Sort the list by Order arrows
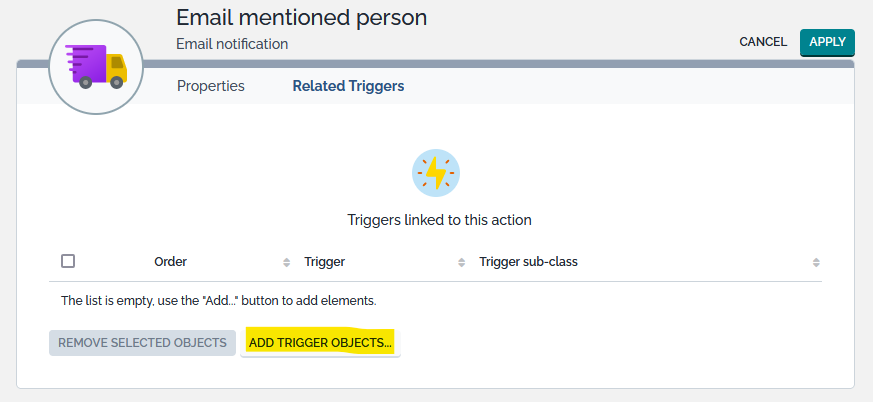873x402 pixels. click(288, 262)
